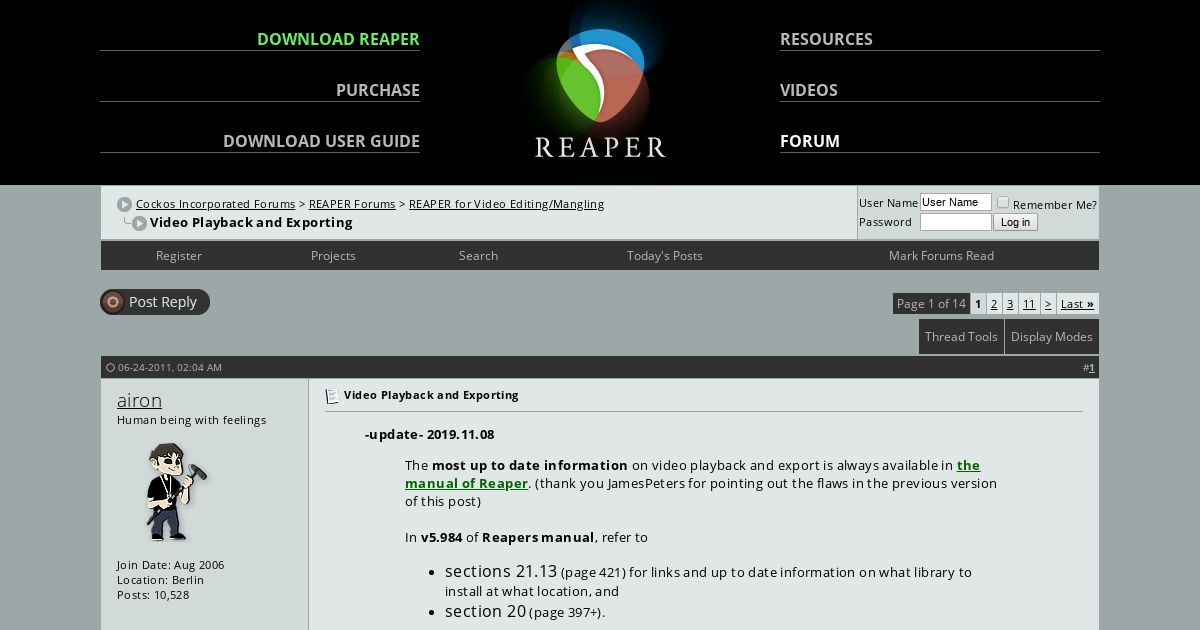Click Projects in the forum navbar
Viewport: 1200px width, 630px height.
[333, 256]
